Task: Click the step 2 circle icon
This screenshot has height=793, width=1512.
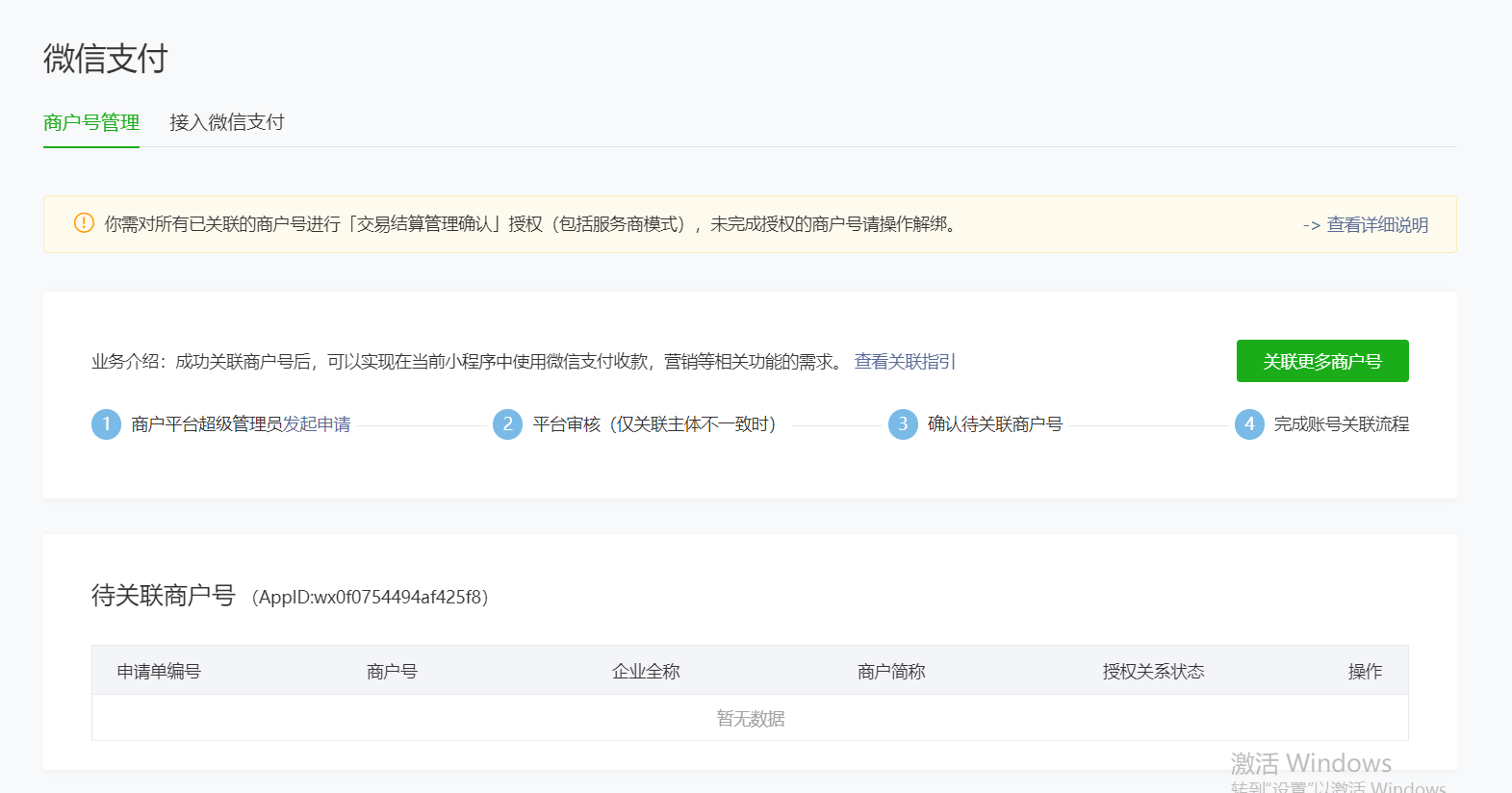Action: 508,424
